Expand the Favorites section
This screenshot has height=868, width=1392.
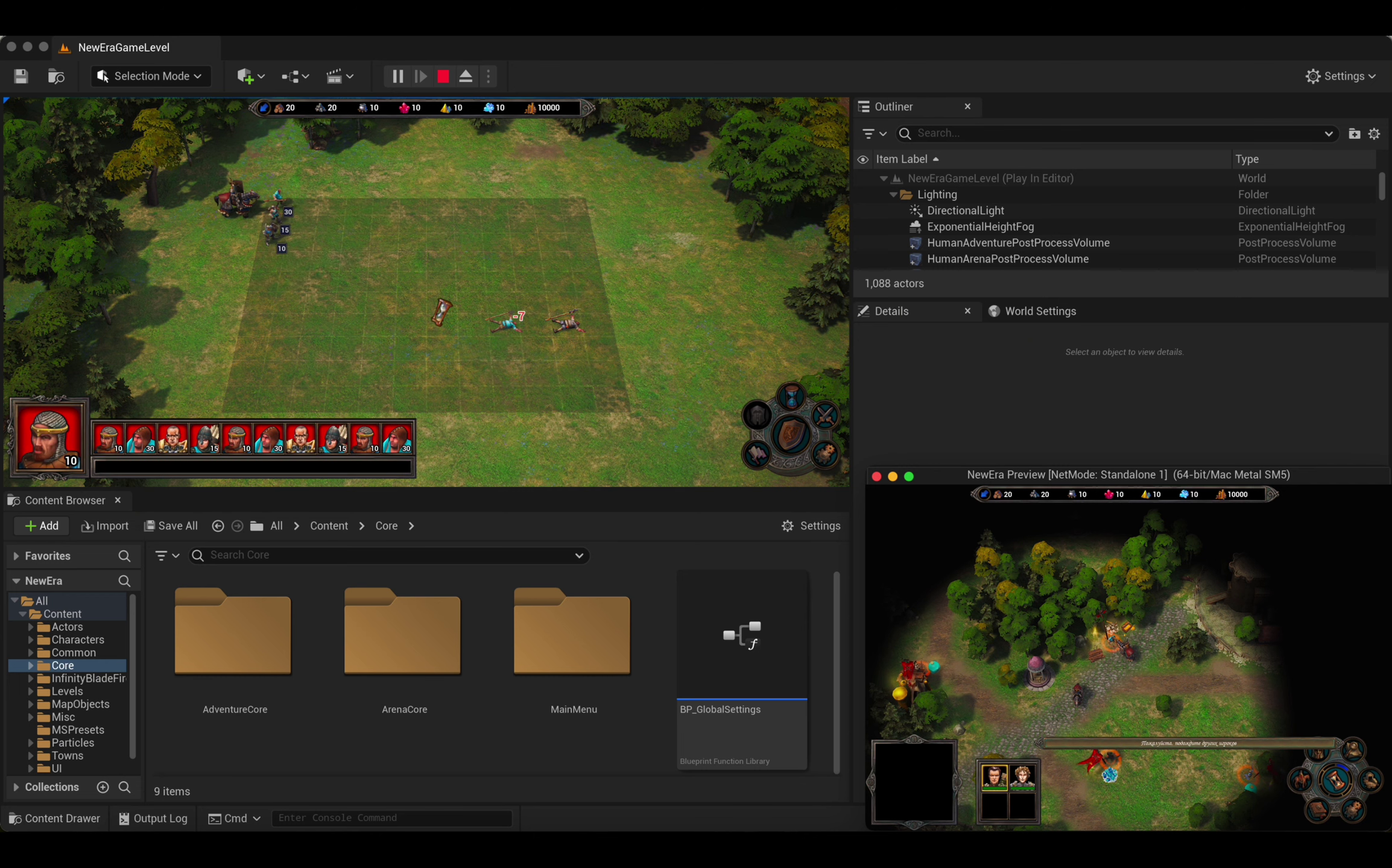(x=16, y=556)
